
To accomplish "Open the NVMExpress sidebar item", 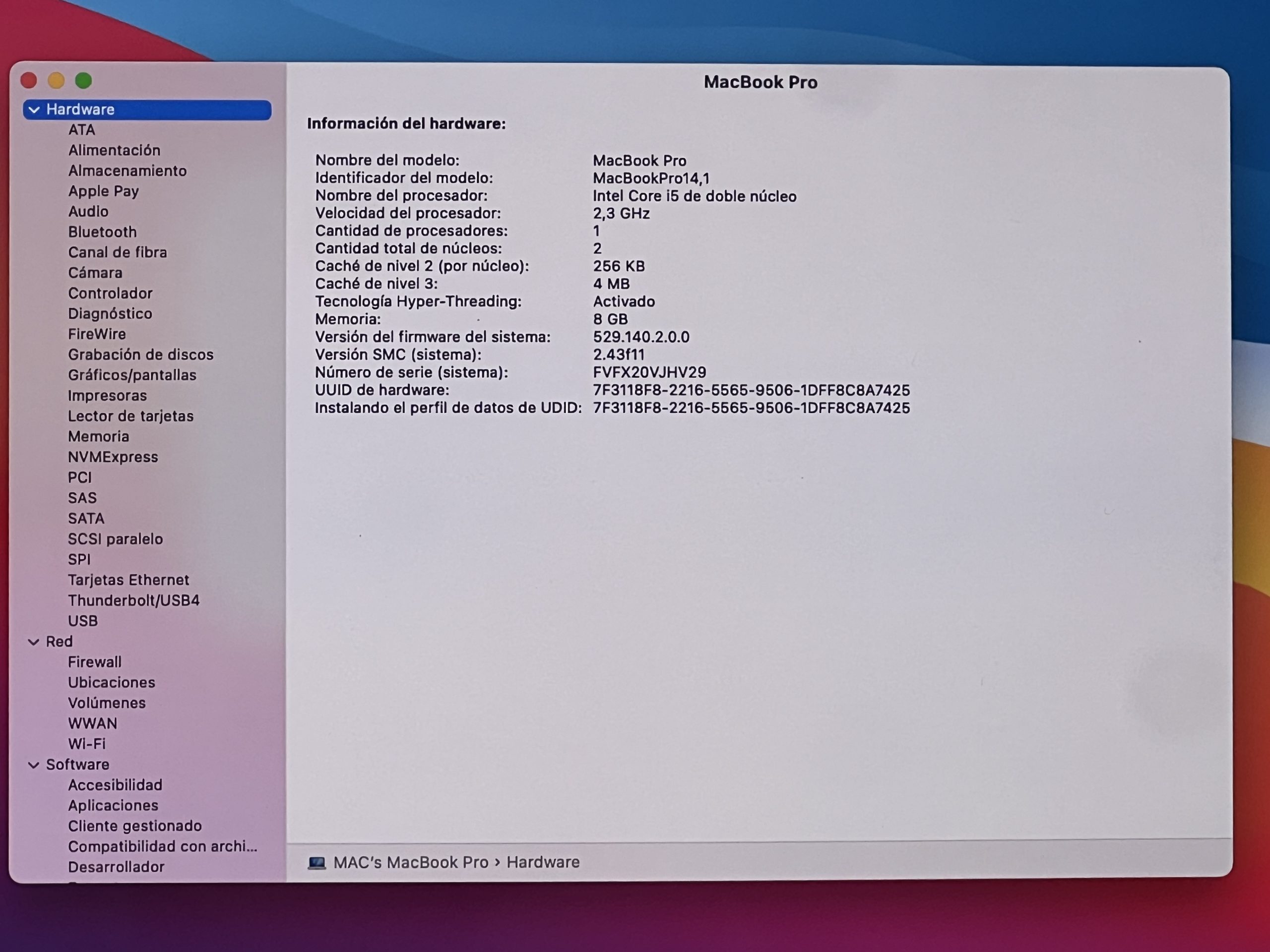I will [113, 457].
